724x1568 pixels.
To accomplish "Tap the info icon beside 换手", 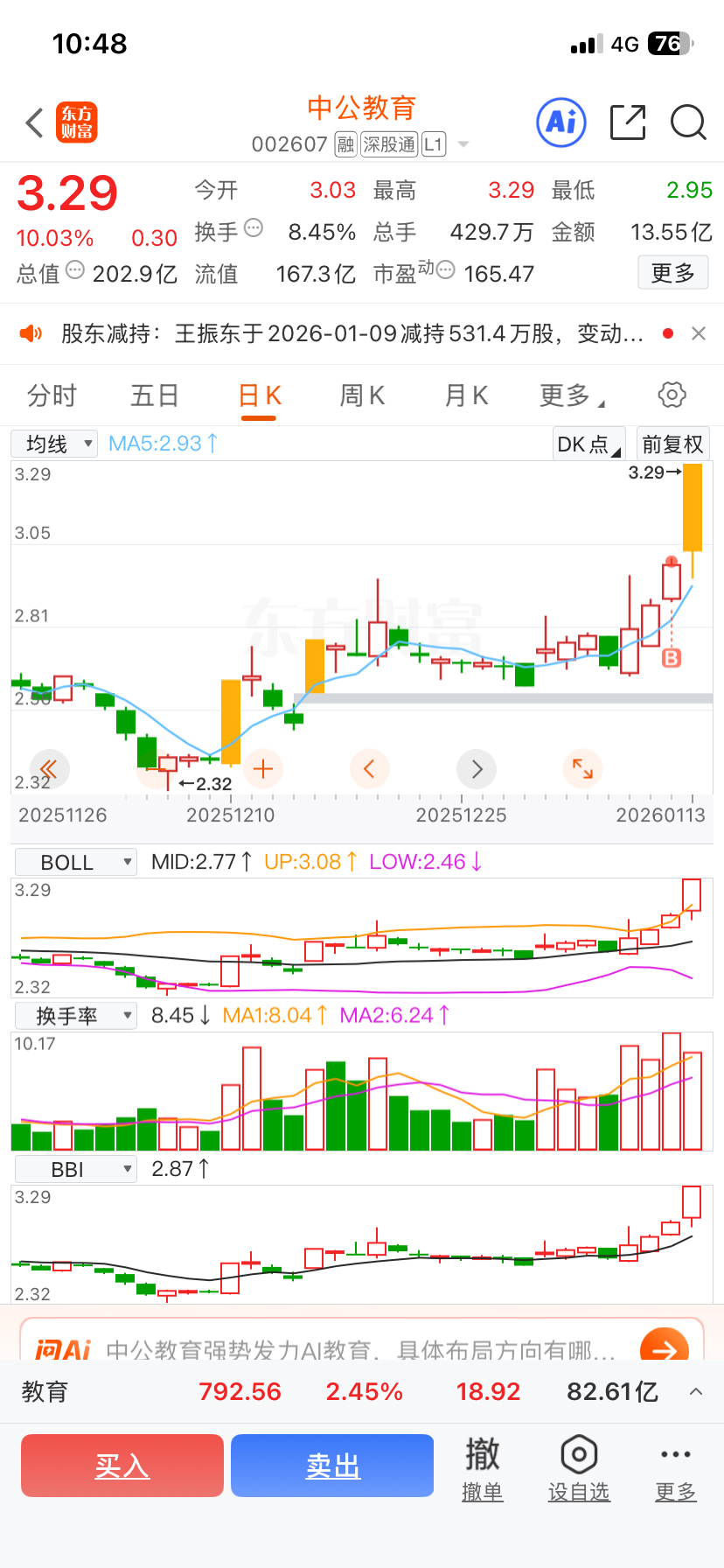I will (254, 228).
